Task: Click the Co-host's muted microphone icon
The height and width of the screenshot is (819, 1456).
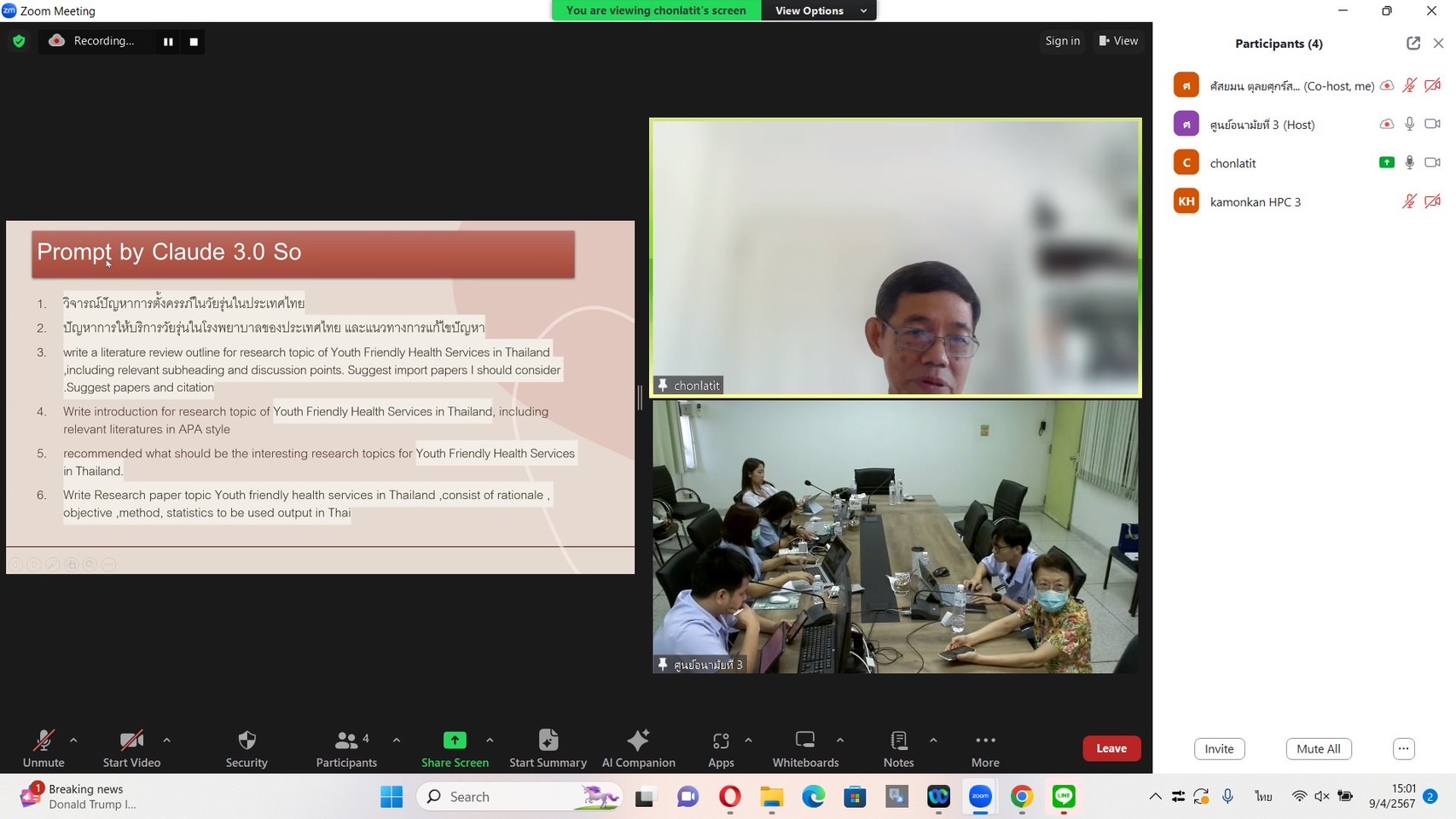Action: pos(1409,85)
